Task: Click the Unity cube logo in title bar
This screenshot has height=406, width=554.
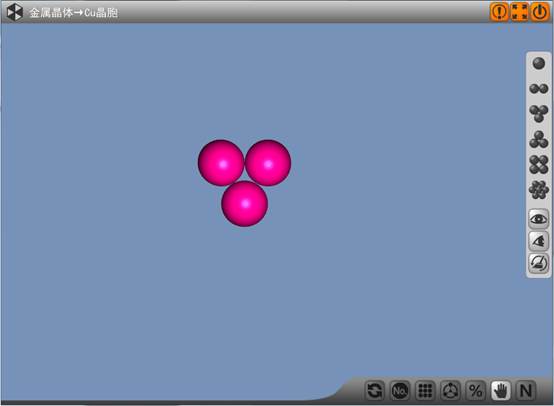Action: click(15, 12)
